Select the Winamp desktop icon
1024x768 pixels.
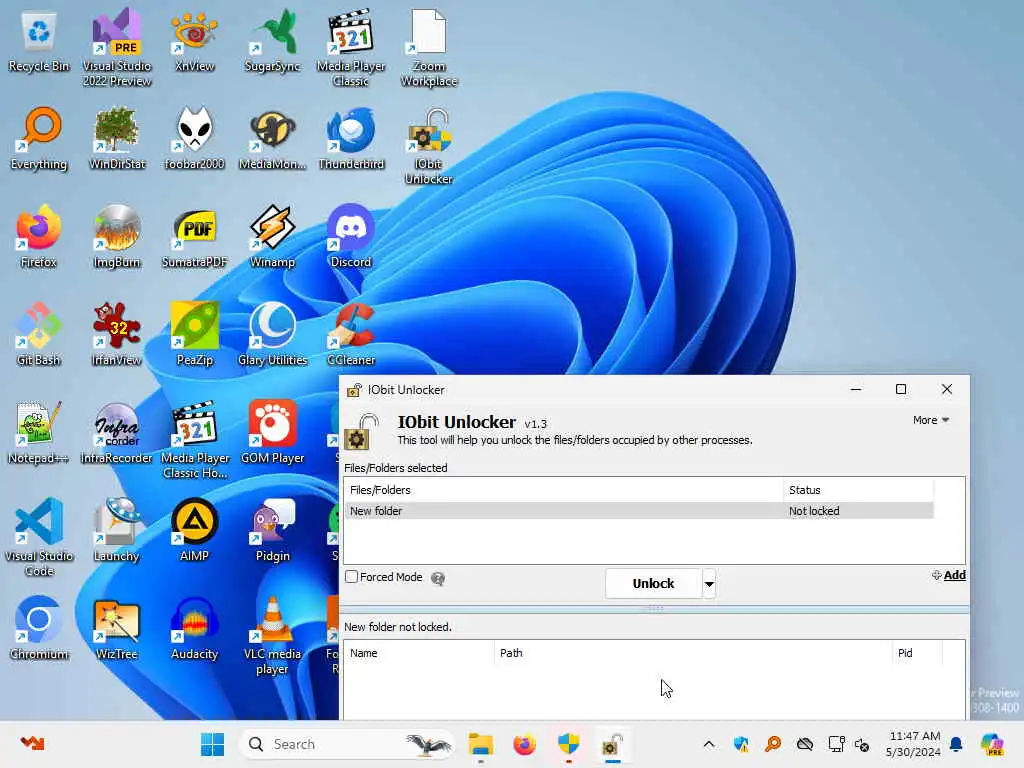(x=272, y=236)
